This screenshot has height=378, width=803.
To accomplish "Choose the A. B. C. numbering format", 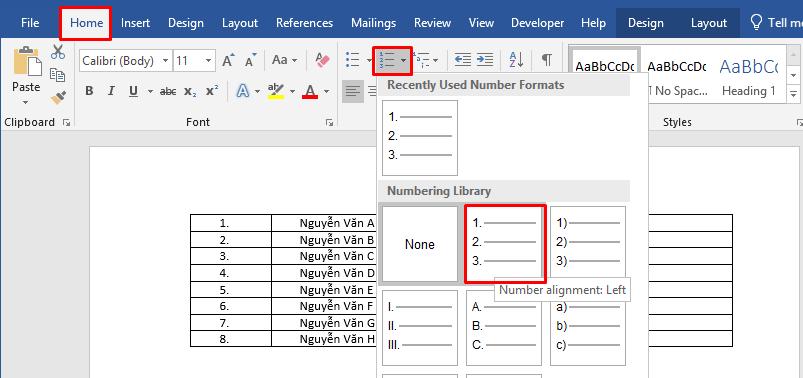I will (x=504, y=328).
